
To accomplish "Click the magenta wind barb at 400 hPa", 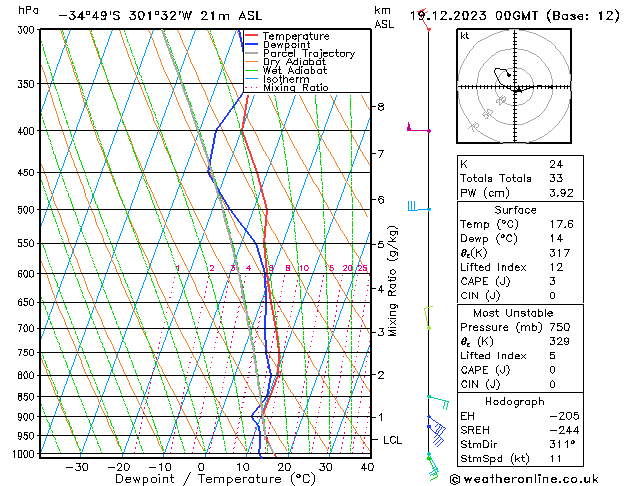I will click(418, 128).
